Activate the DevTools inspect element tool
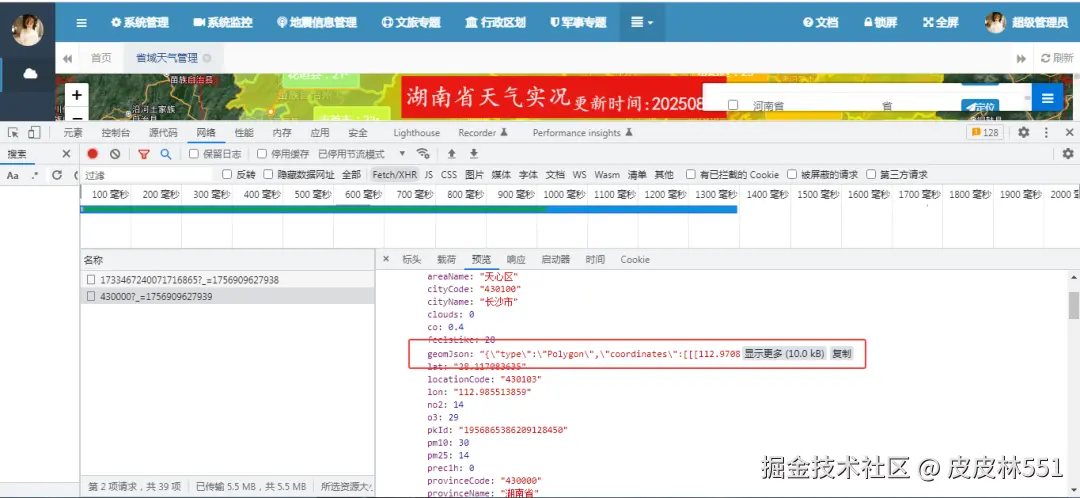The height and width of the screenshot is (498, 1080). point(14,133)
